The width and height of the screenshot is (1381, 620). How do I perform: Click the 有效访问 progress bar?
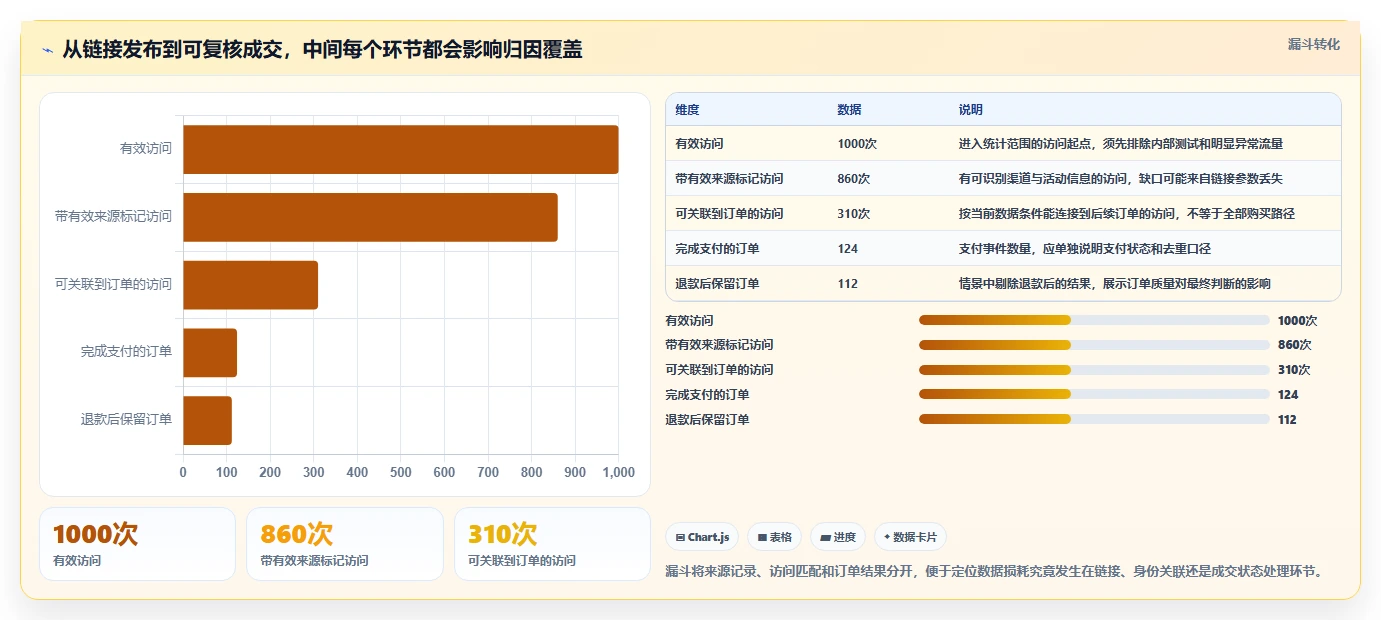point(1094,320)
